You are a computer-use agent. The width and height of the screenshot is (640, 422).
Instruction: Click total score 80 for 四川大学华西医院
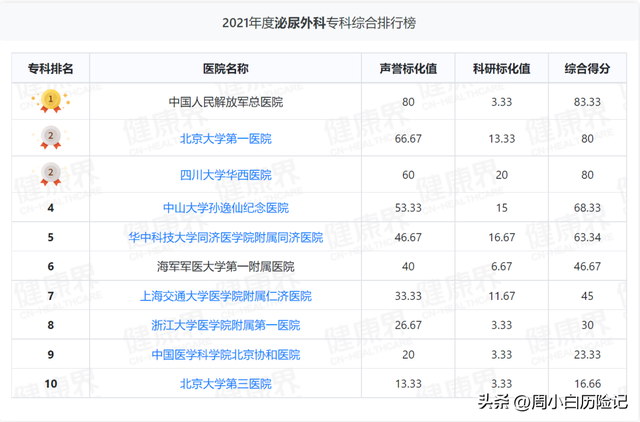(587, 175)
